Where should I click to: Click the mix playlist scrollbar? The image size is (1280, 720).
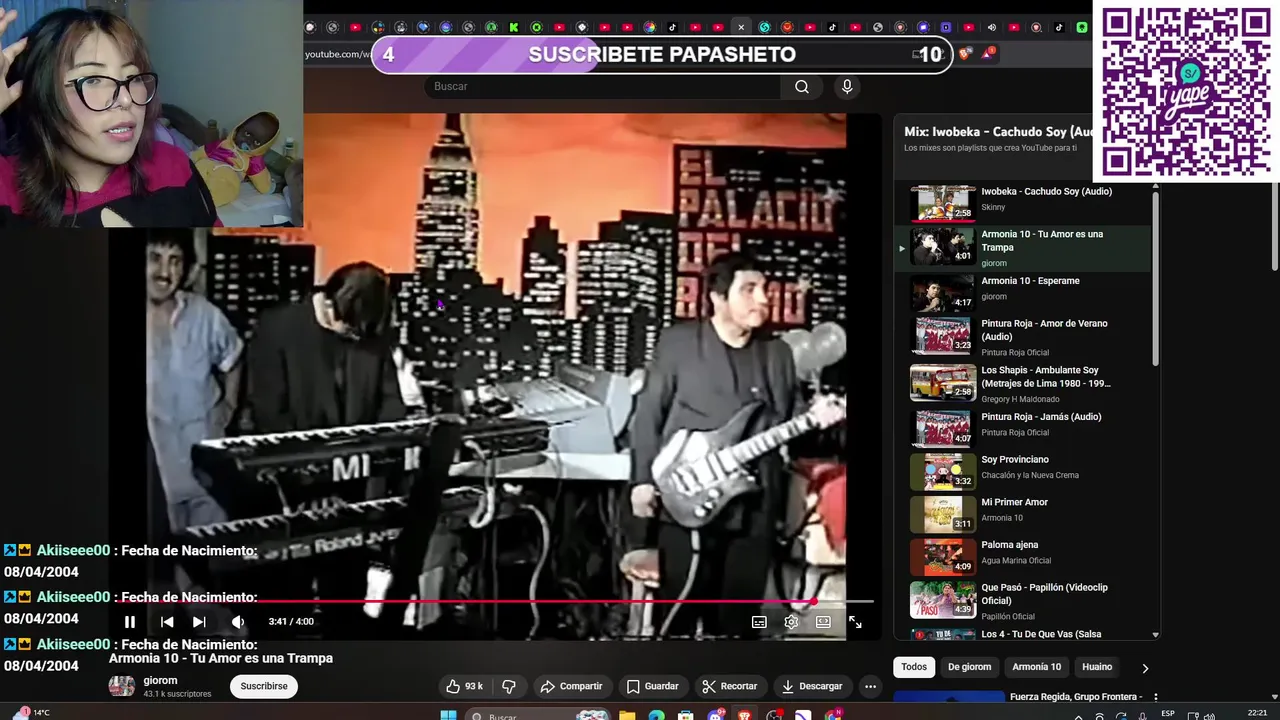[1156, 278]
